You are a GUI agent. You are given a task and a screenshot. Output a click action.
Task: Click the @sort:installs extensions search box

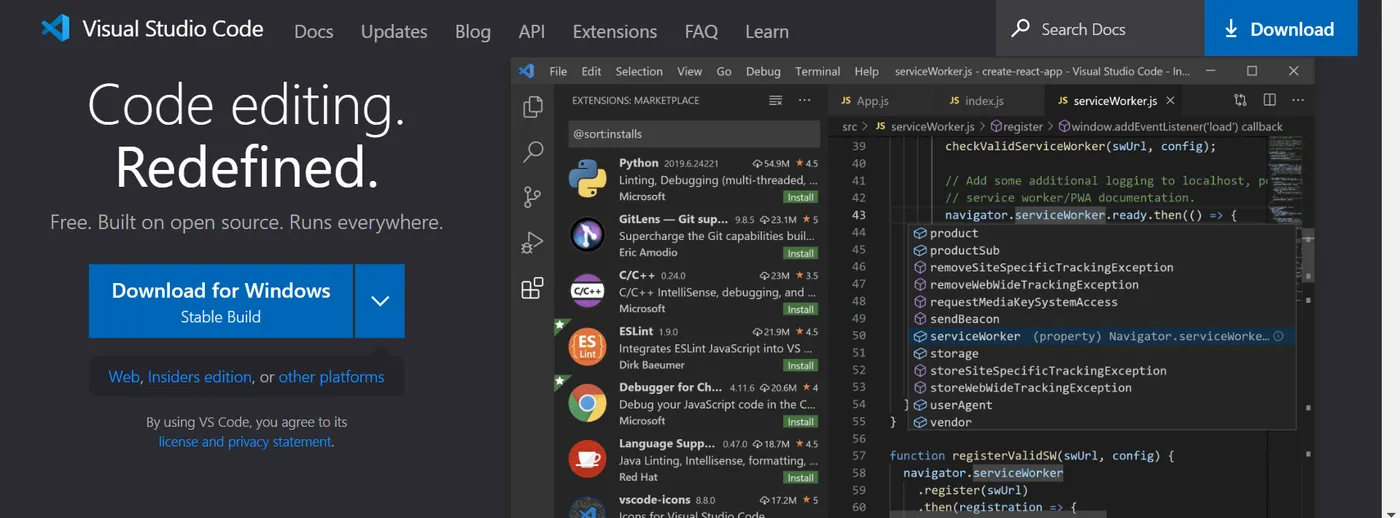[x=694, y=134]
